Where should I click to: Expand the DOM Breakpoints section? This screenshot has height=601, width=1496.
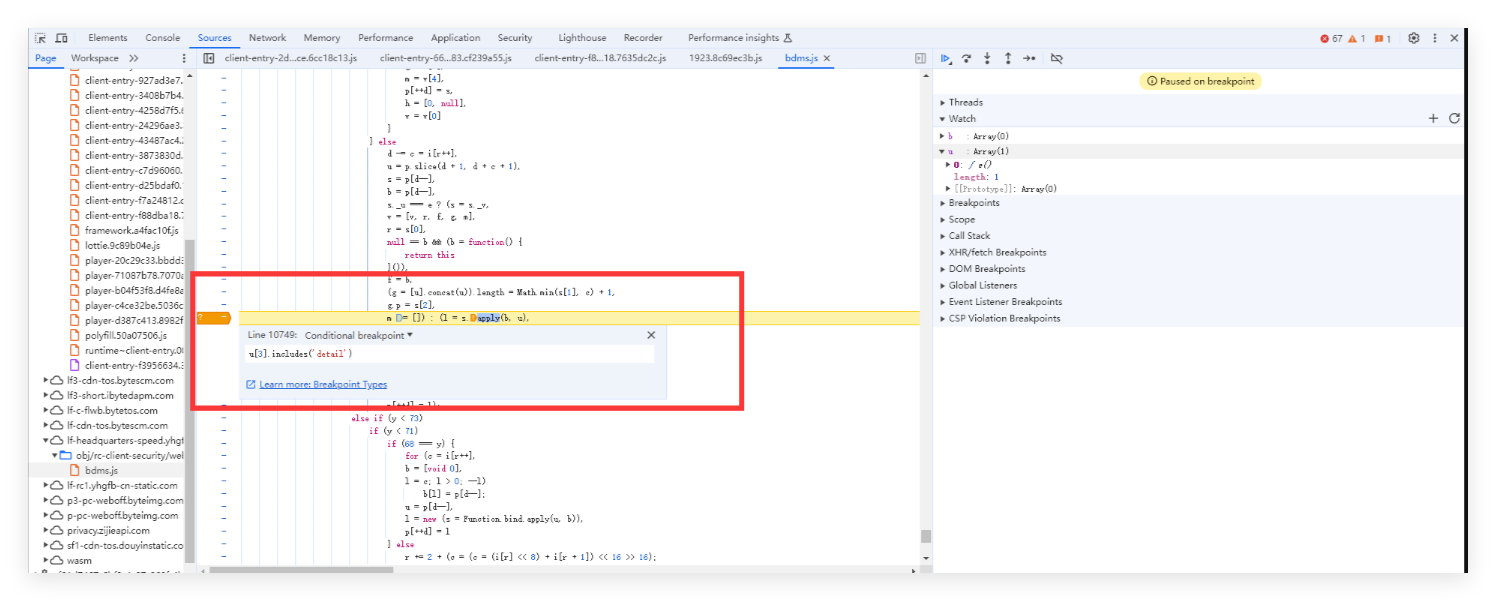coord(981,268)
